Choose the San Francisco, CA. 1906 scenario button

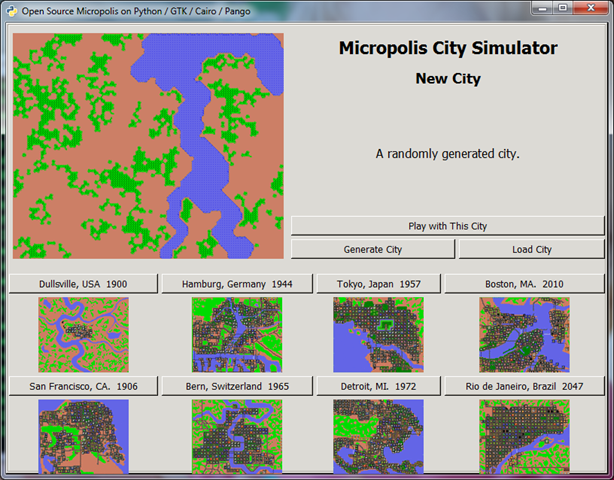point(83,386)
